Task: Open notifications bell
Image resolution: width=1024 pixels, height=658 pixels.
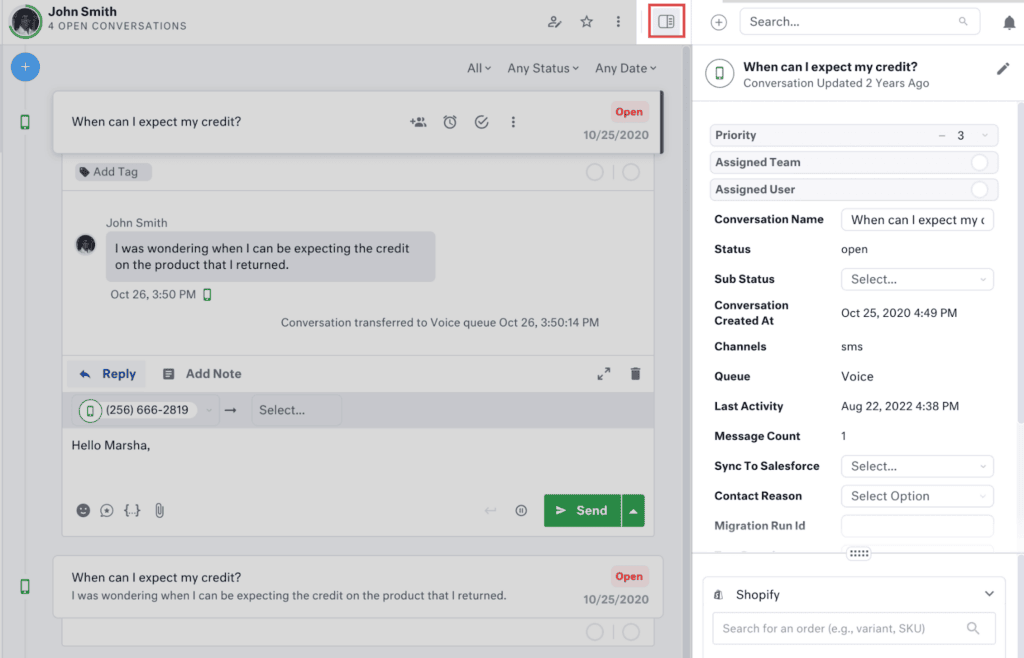Action: pos(1008,22)
